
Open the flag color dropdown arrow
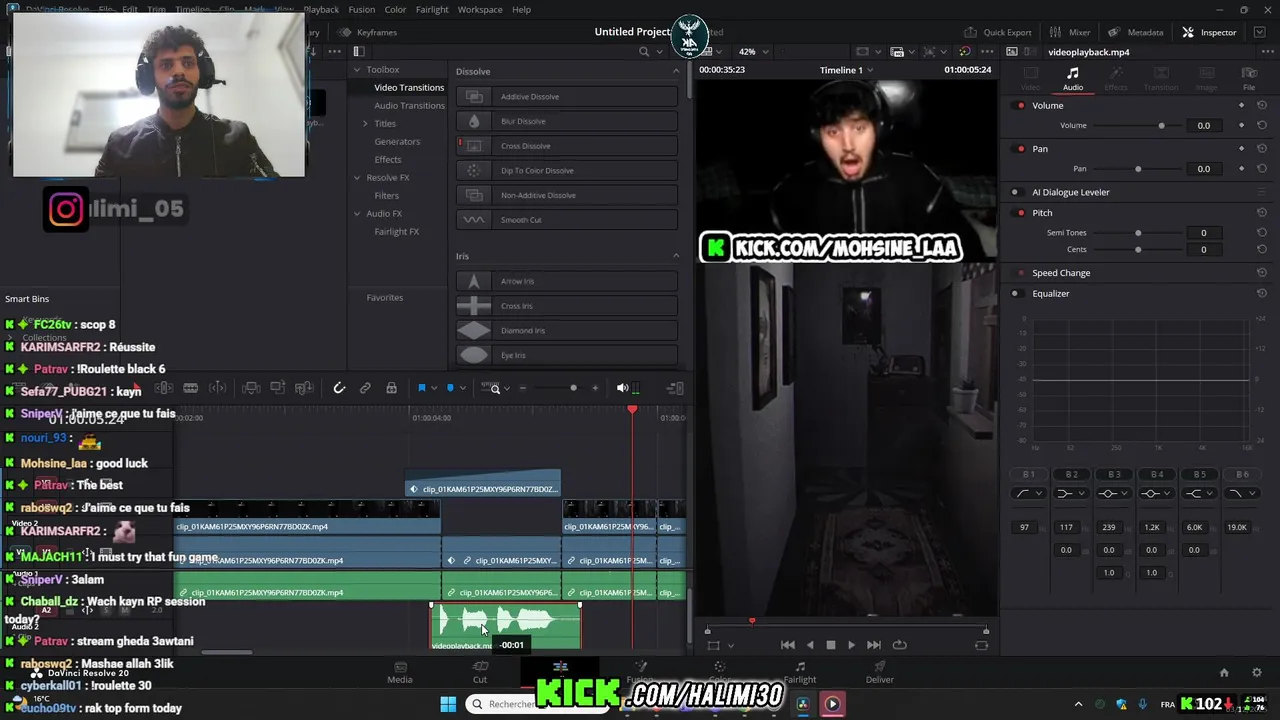pyautogui.click(x=434, y=388)
